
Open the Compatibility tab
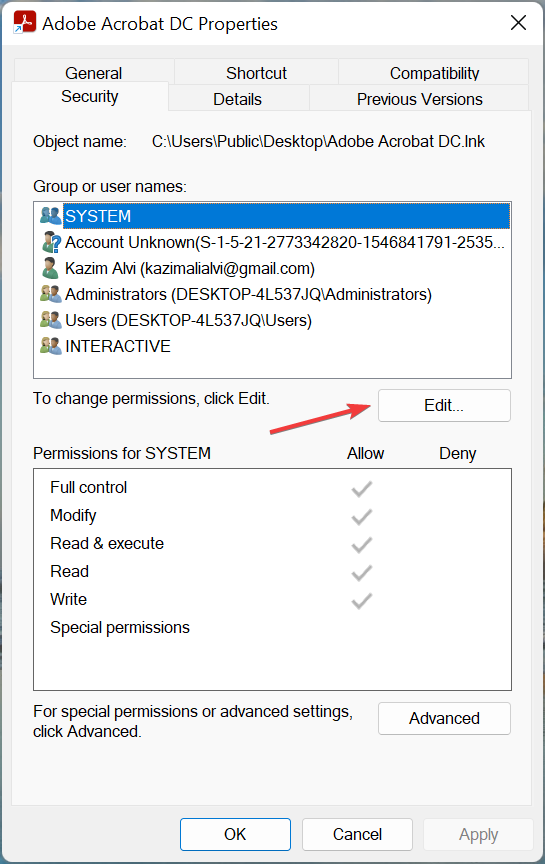pyautogui.click(x=434, y=73)
